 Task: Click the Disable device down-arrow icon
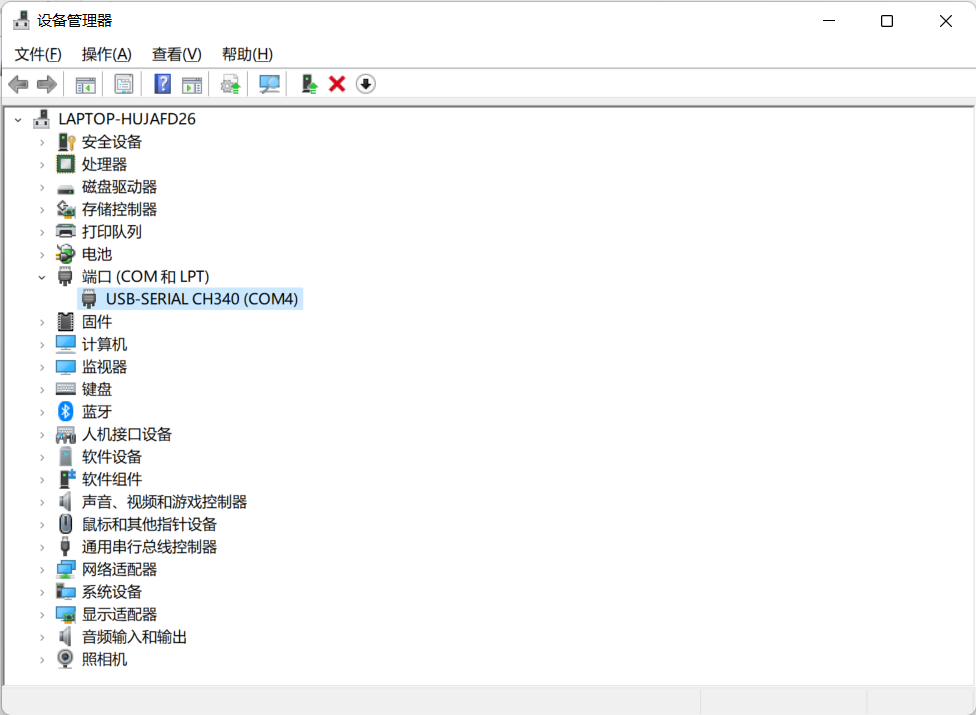(x=366, y=84)
